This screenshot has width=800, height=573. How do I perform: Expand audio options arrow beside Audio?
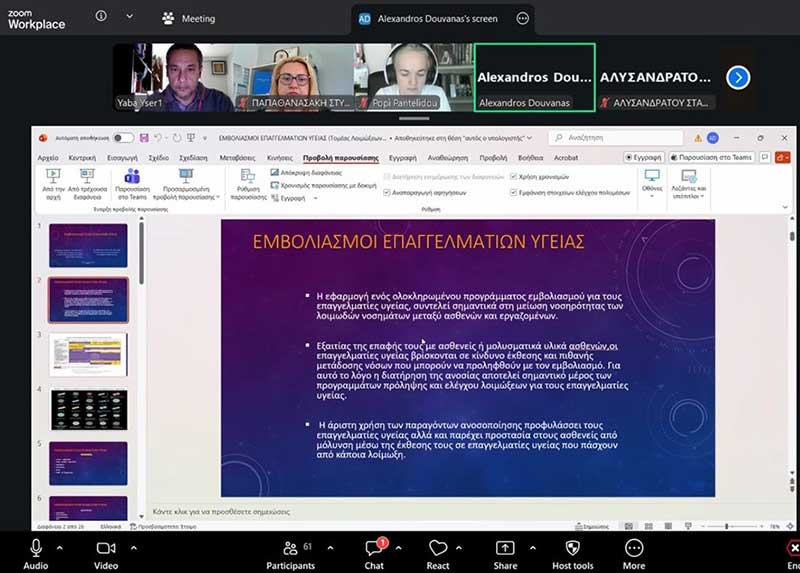[59, 547]
